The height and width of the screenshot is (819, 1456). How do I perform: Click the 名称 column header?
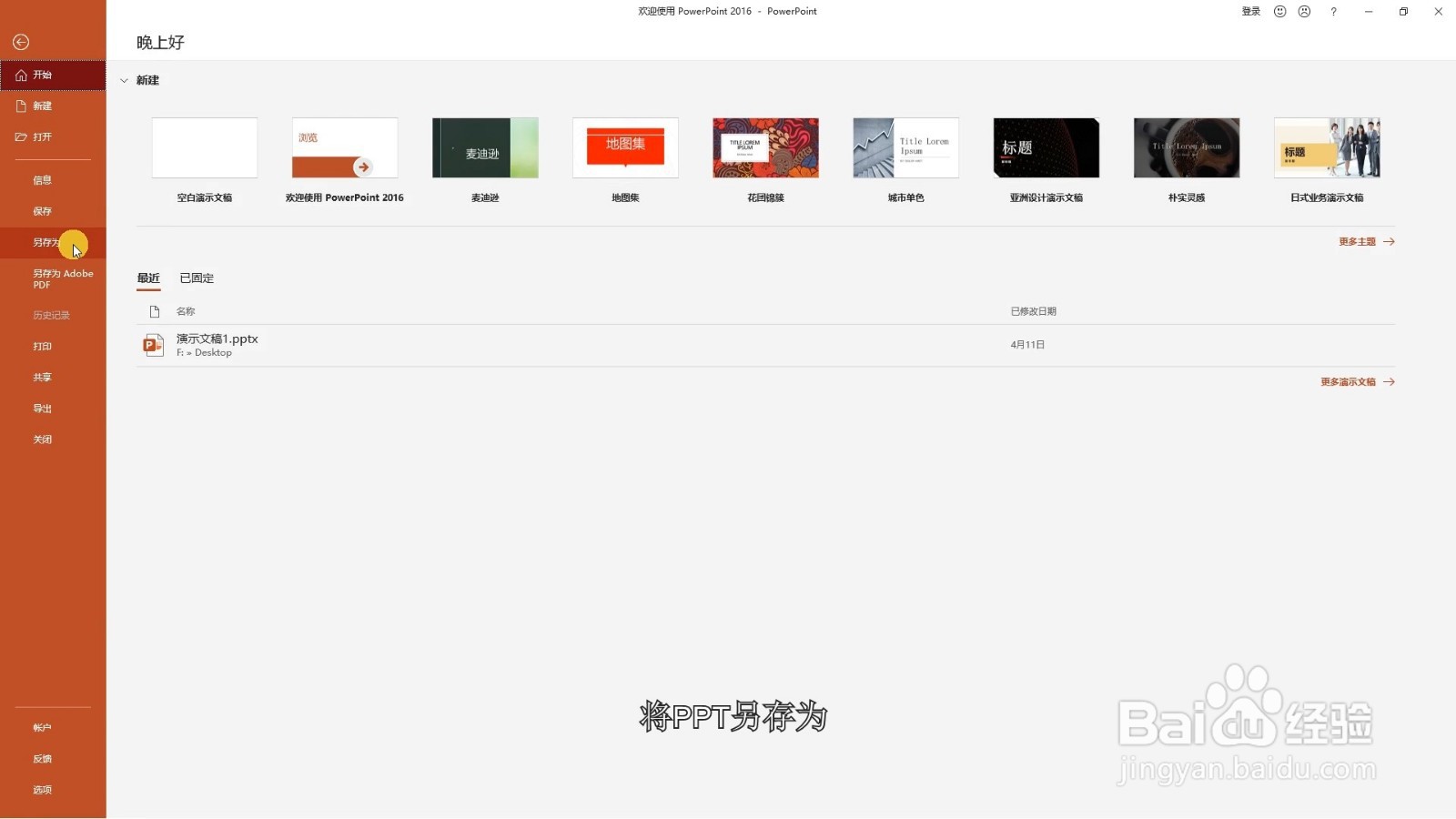point(186,311)
